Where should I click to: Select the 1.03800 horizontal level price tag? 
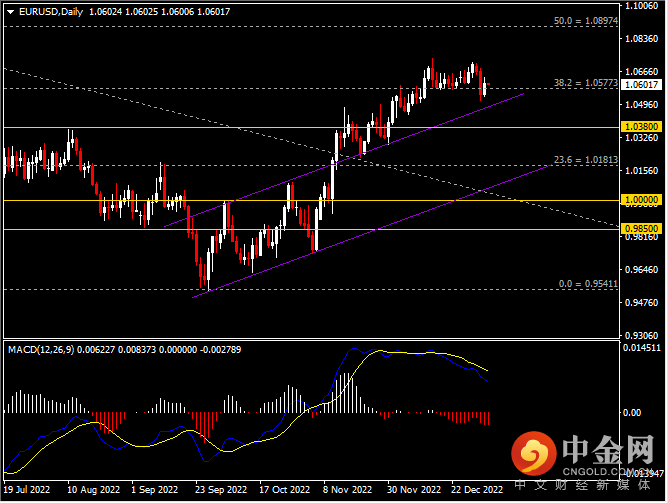[639, 127]
